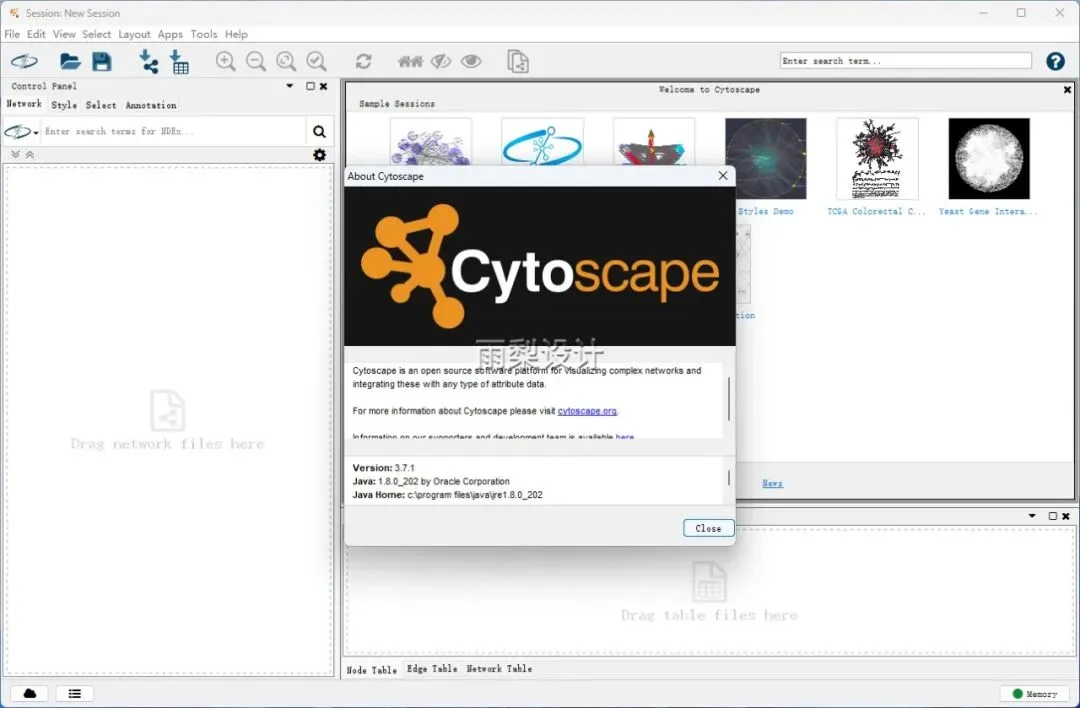Screen dimensions: 1080x708
Task: Switch to the Edge Table tab
Action: pos(432,668)
